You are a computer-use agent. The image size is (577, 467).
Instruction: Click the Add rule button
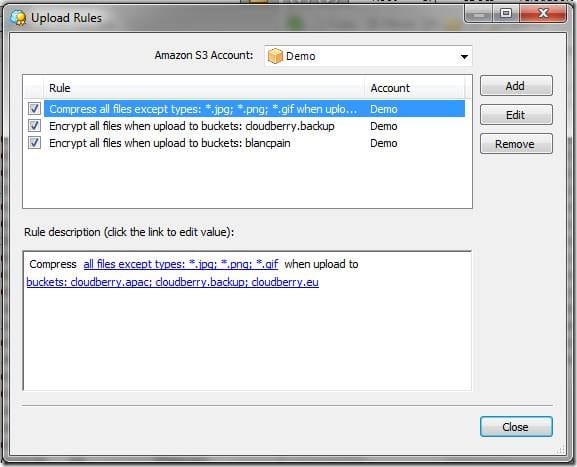click(x=516, y=86)
